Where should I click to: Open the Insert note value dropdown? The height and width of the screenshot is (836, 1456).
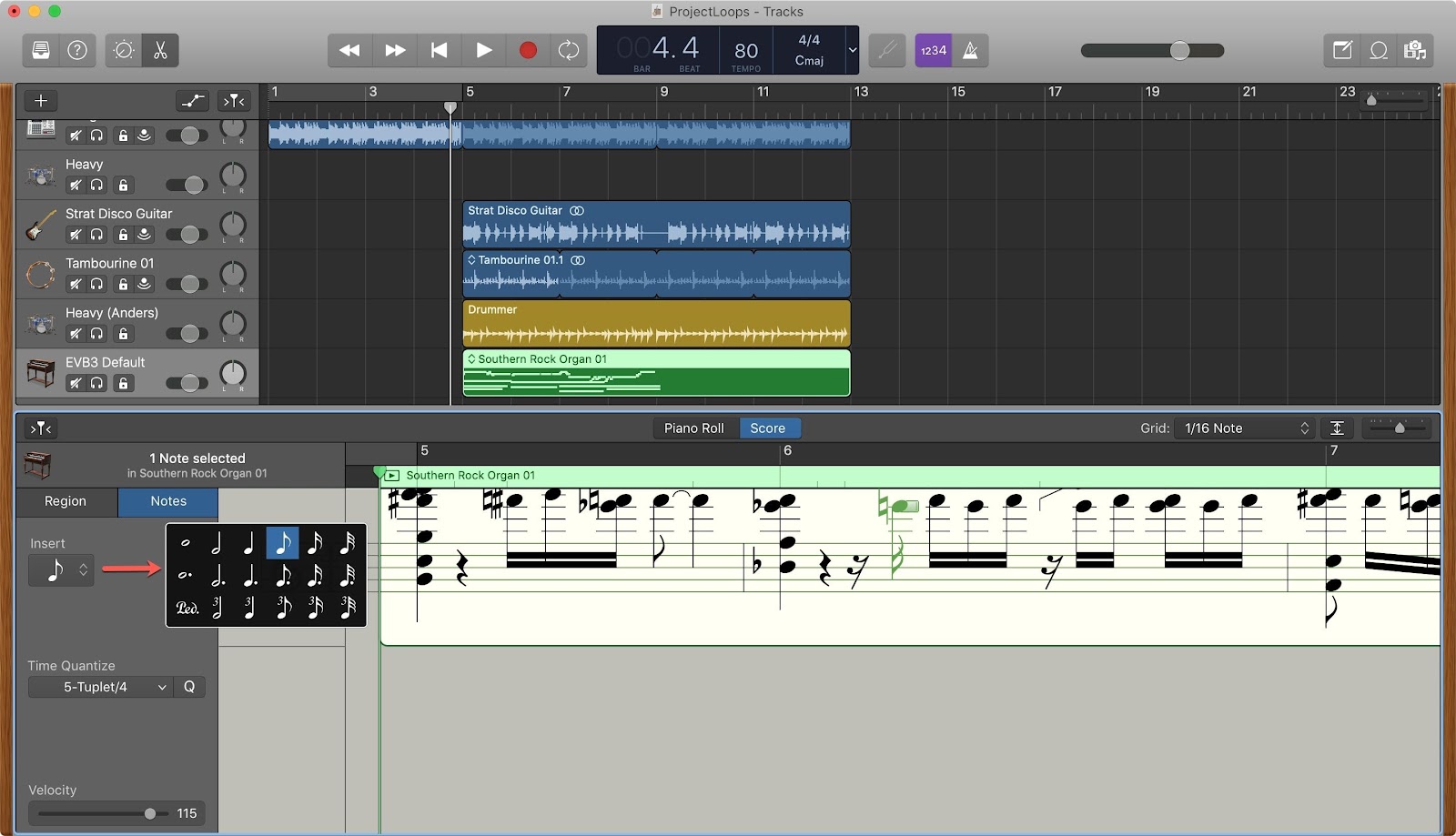60,570
